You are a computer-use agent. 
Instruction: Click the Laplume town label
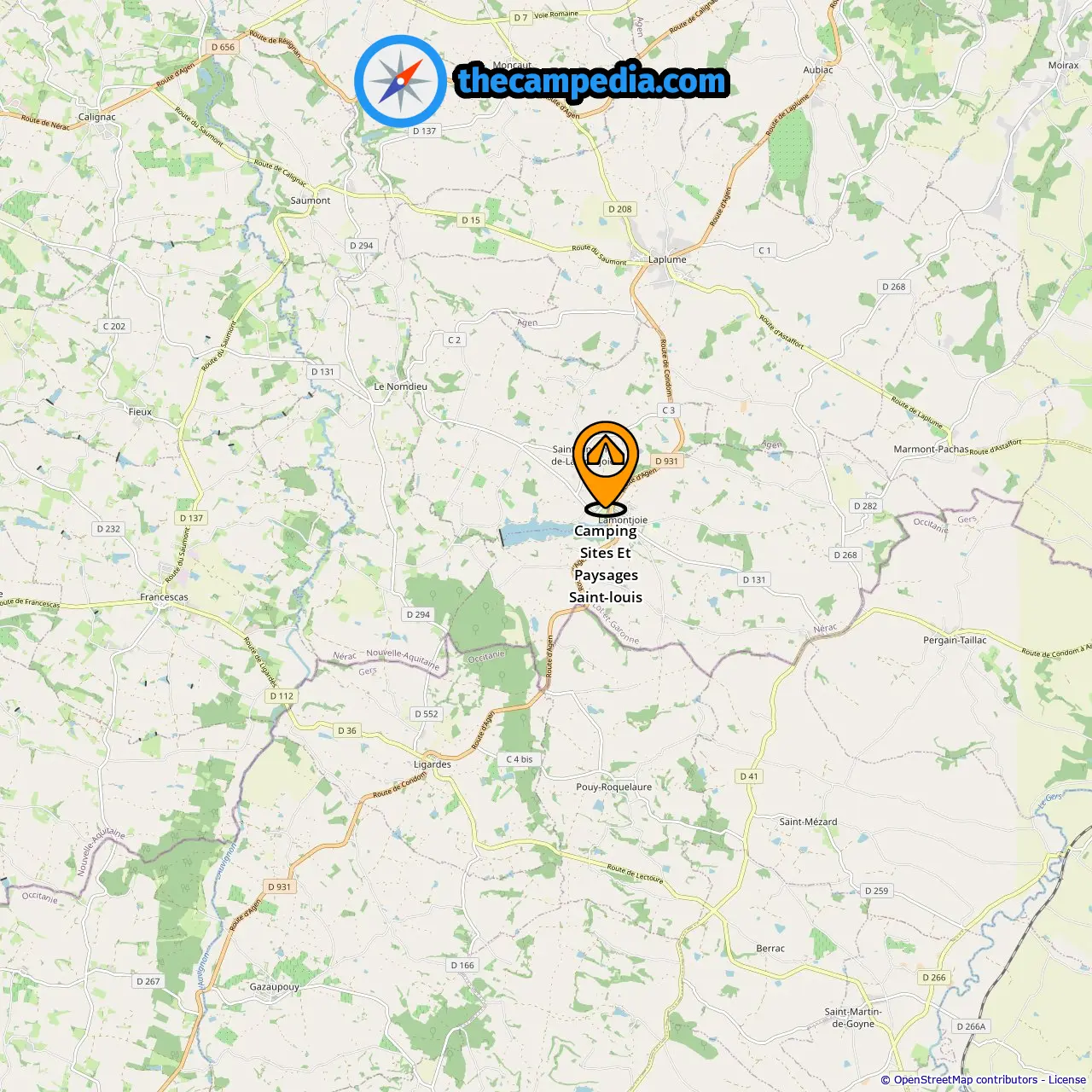point(667,259)
